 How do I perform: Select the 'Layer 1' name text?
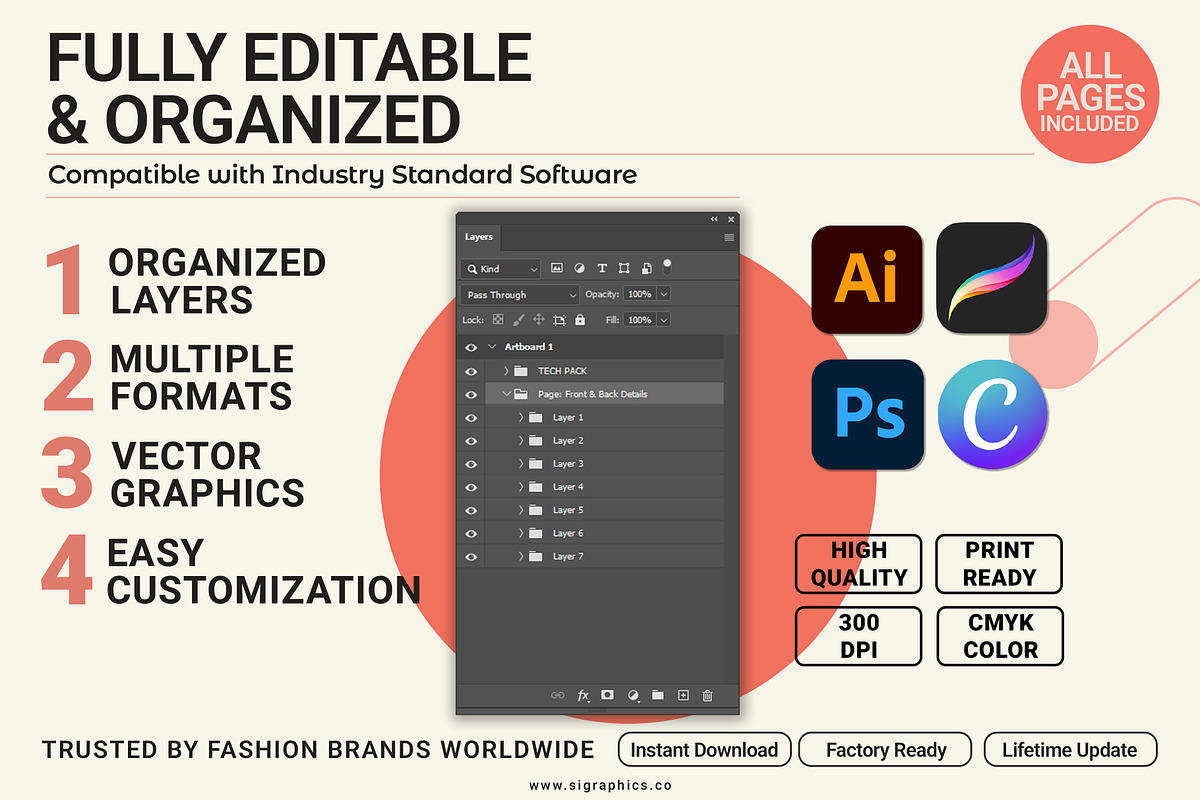[568, 417]
